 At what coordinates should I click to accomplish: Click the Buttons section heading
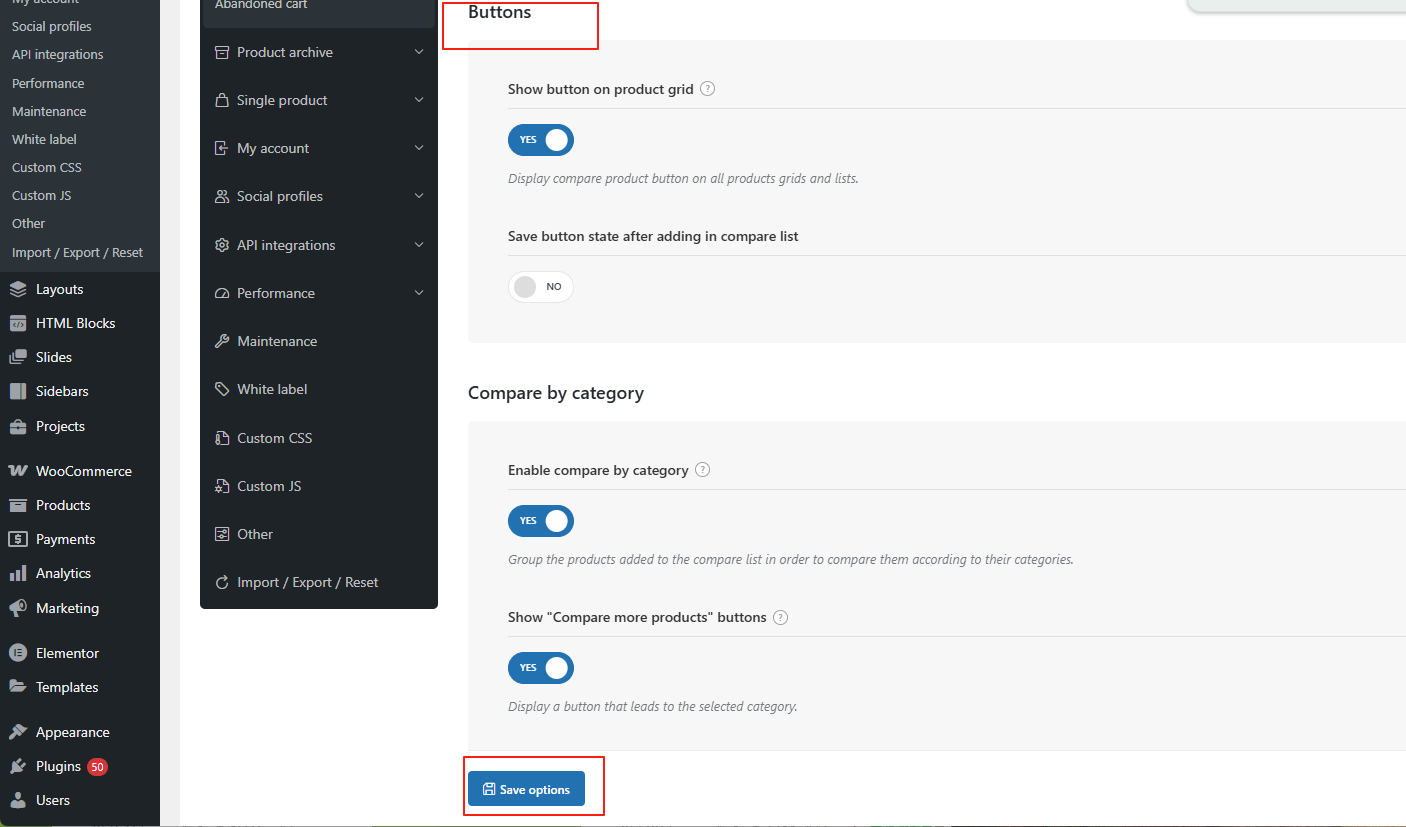click(x=500, y=13)
